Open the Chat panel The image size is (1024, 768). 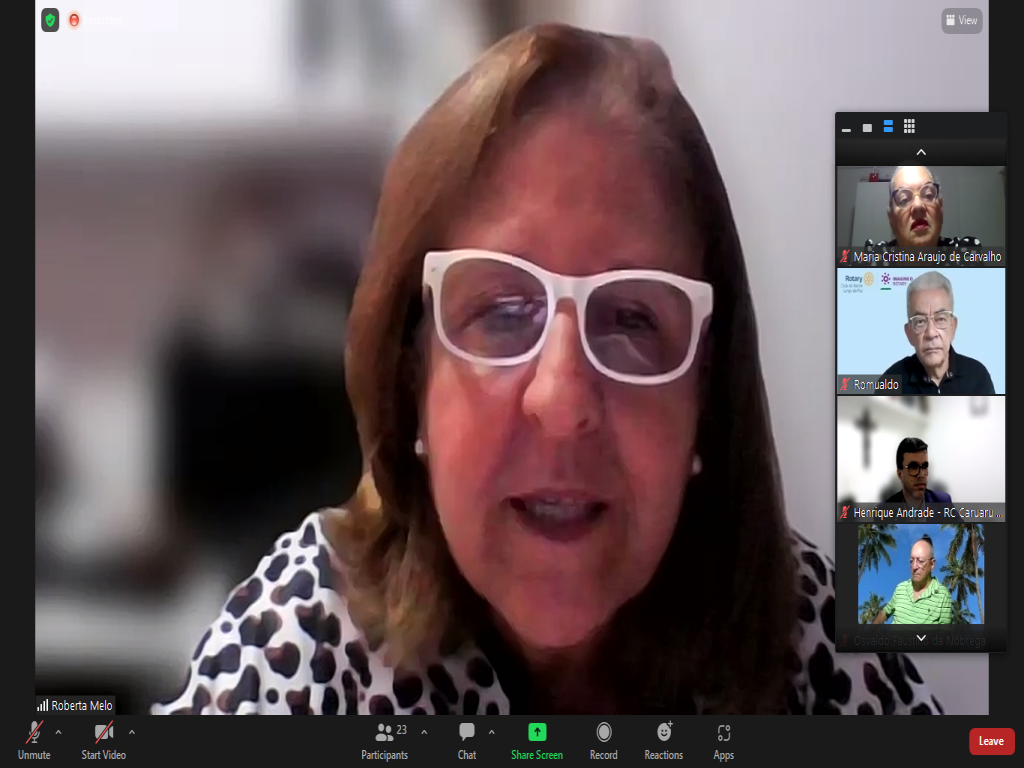[467, 740]
